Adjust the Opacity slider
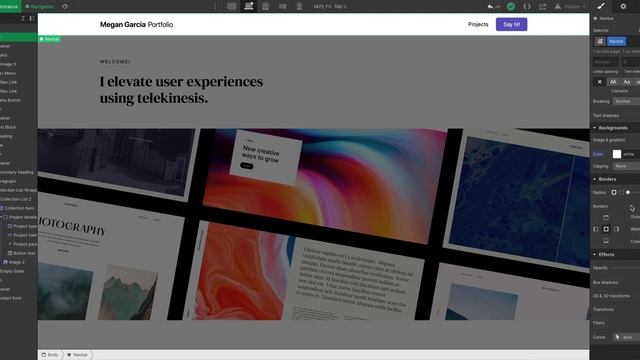The width and height of the screenshot is (640, 360). 627,268
